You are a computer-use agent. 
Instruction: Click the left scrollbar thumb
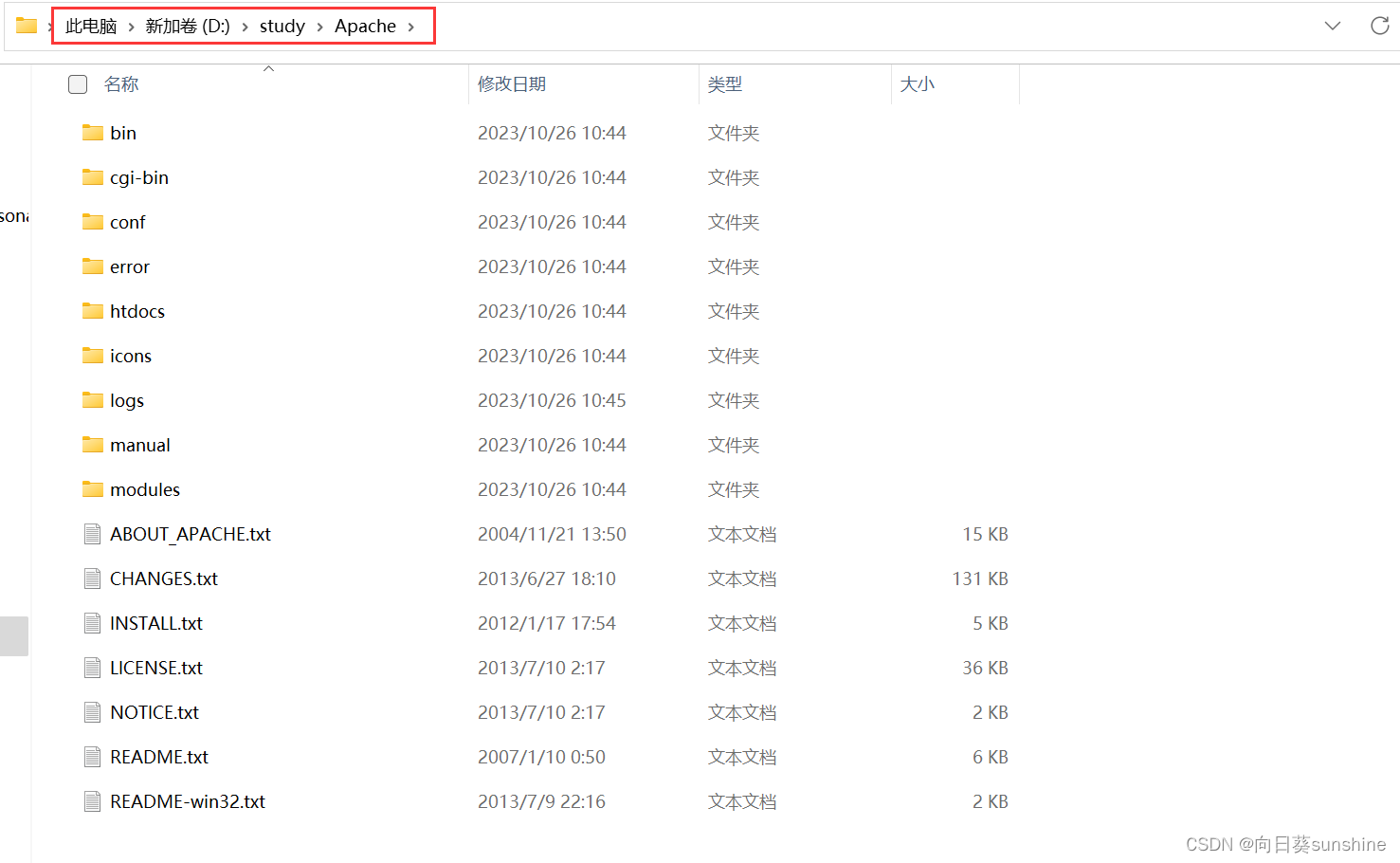(14, 636)
